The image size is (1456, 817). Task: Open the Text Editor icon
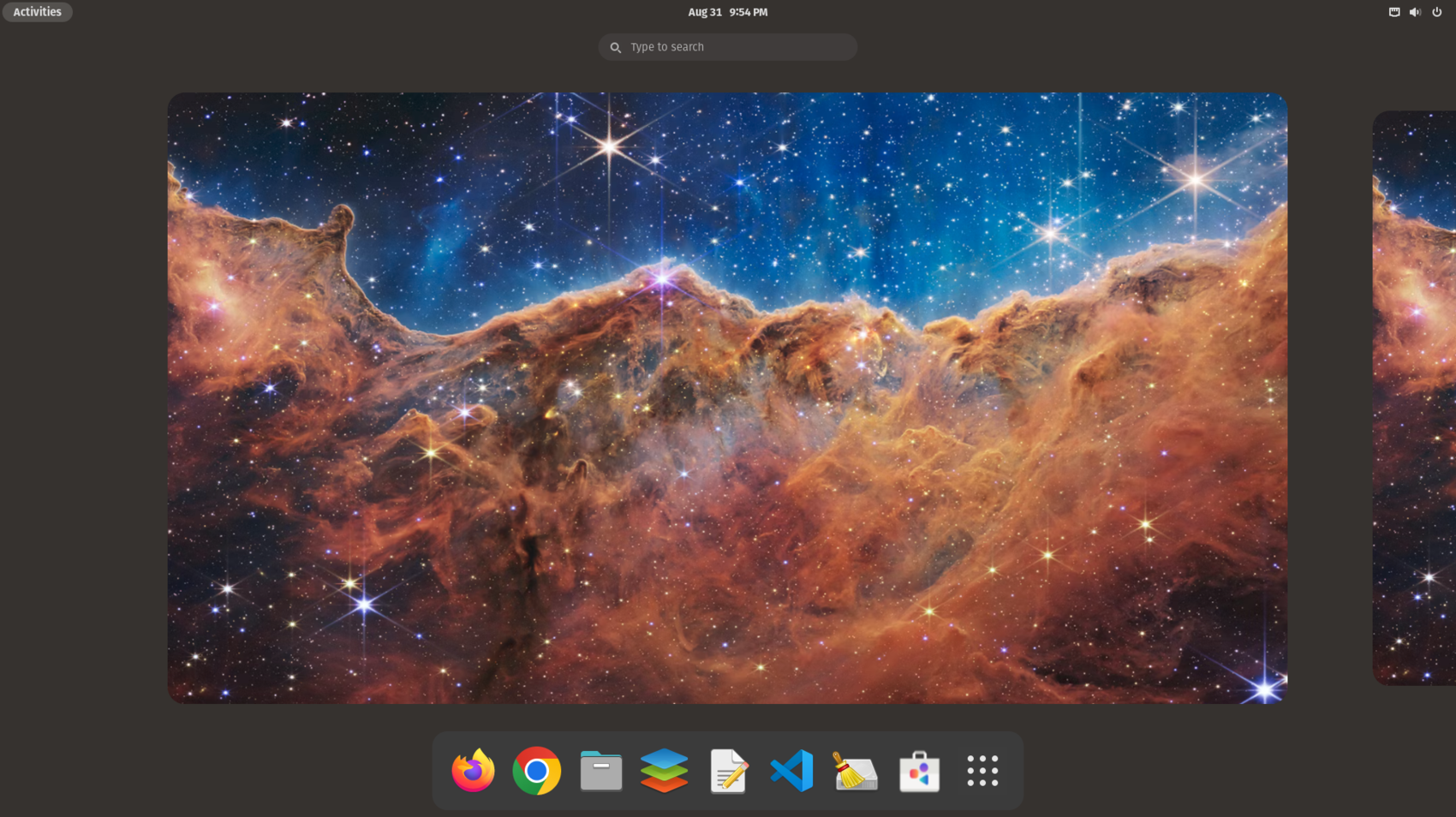click(728, 771)
